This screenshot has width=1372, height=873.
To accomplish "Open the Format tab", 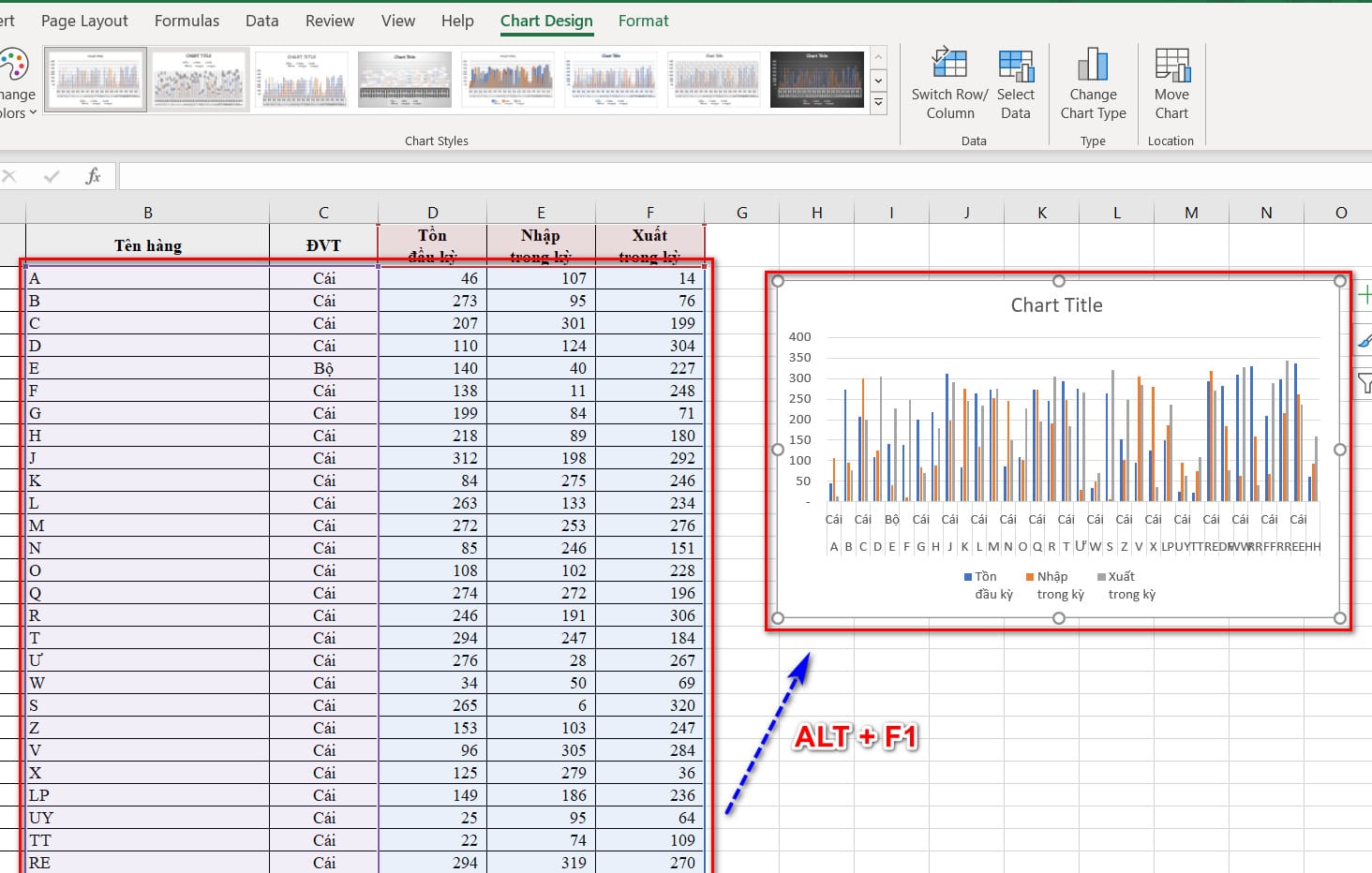I will pyautogui.click(x=644, y=21).
